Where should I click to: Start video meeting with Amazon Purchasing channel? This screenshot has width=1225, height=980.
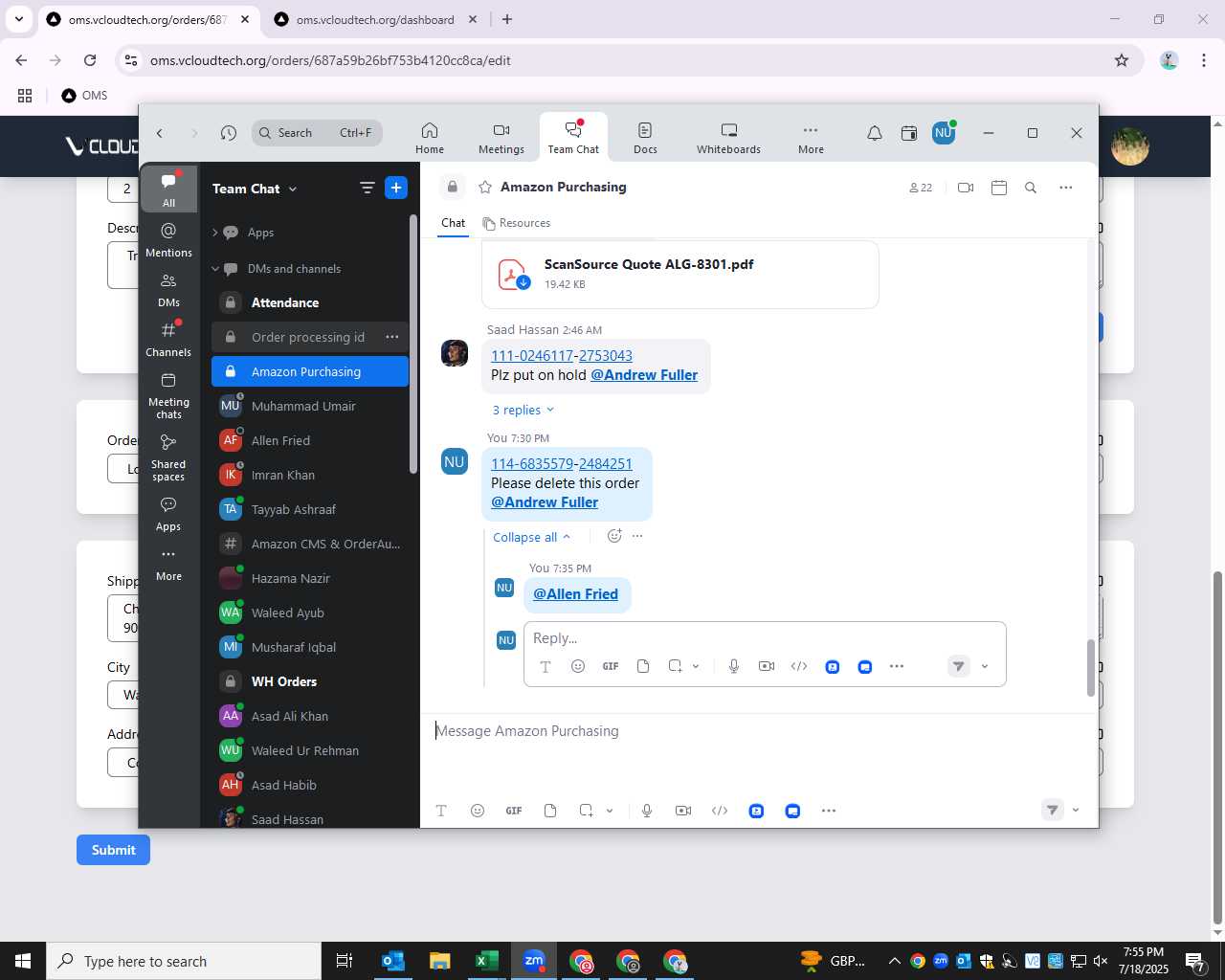pyautogui.click(x=966, y=188)
